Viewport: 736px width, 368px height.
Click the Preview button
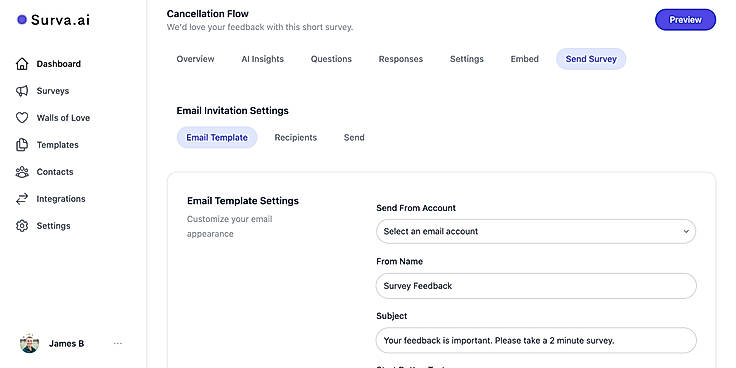click(685, 20)
